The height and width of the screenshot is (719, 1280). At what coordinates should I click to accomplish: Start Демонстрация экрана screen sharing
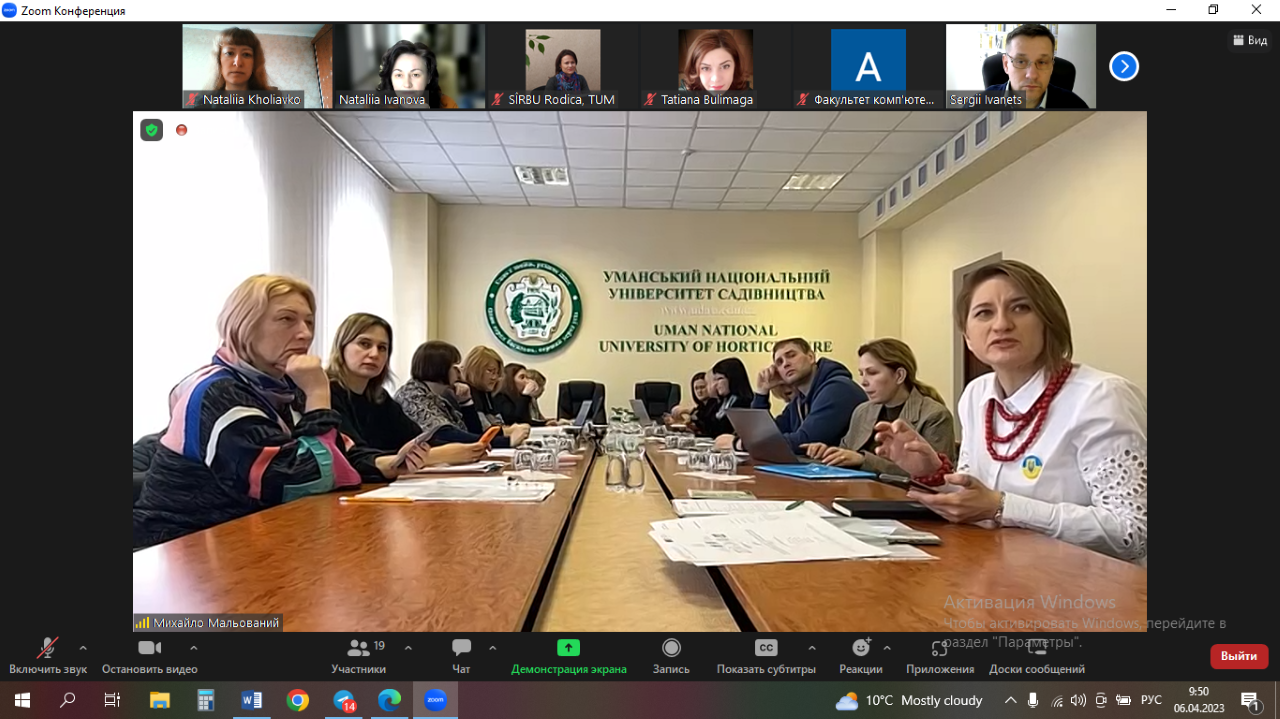click(568, 656)
